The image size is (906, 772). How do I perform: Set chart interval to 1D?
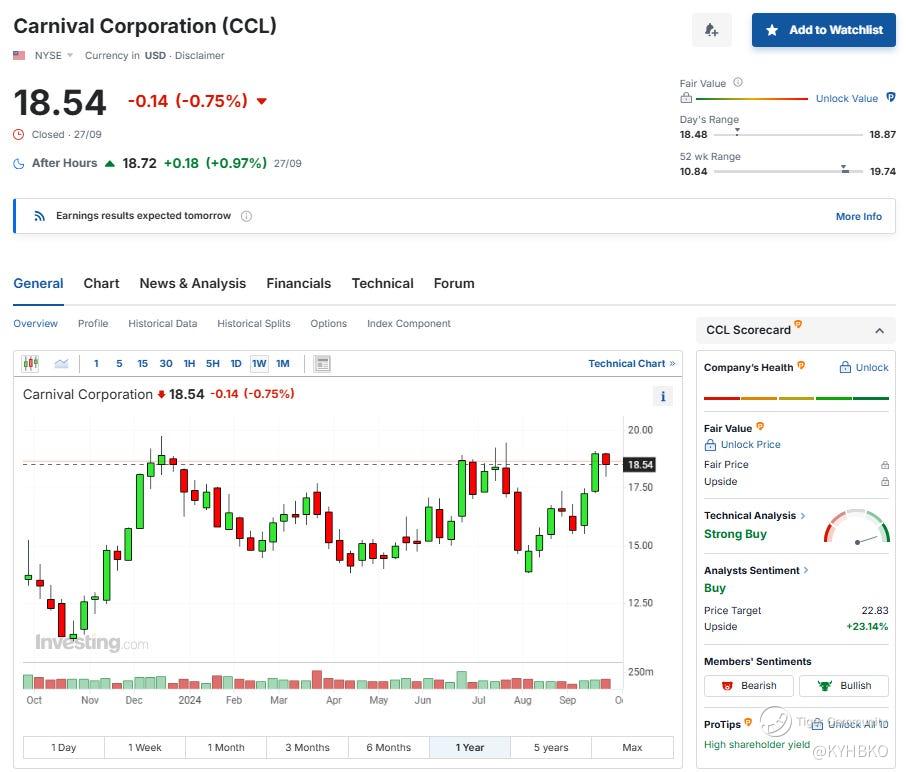click(236, 363)
